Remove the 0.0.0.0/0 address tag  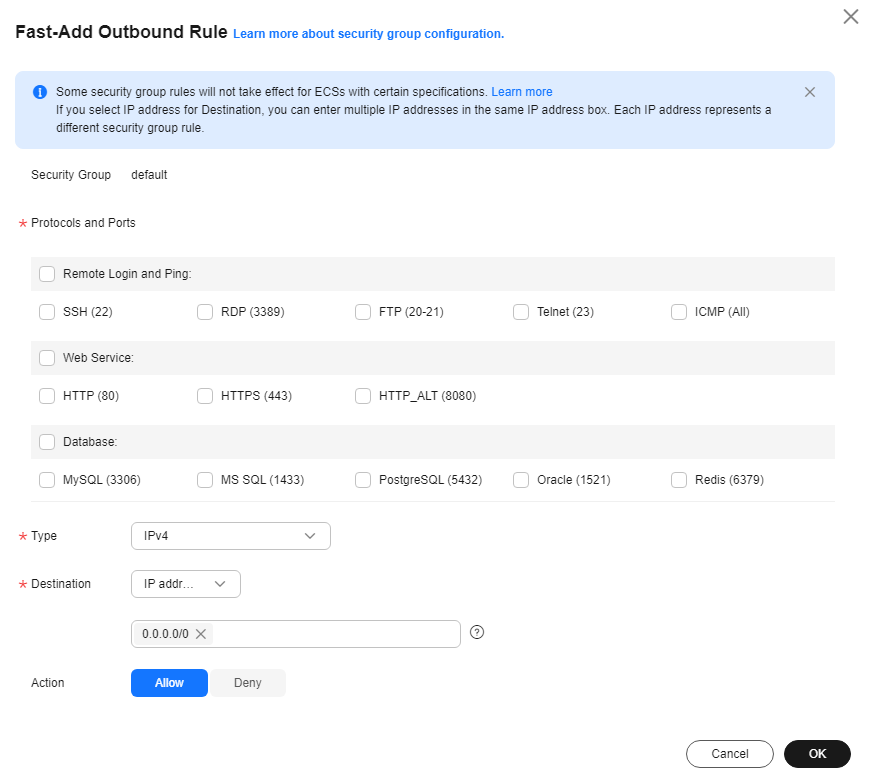pos(201,634)
